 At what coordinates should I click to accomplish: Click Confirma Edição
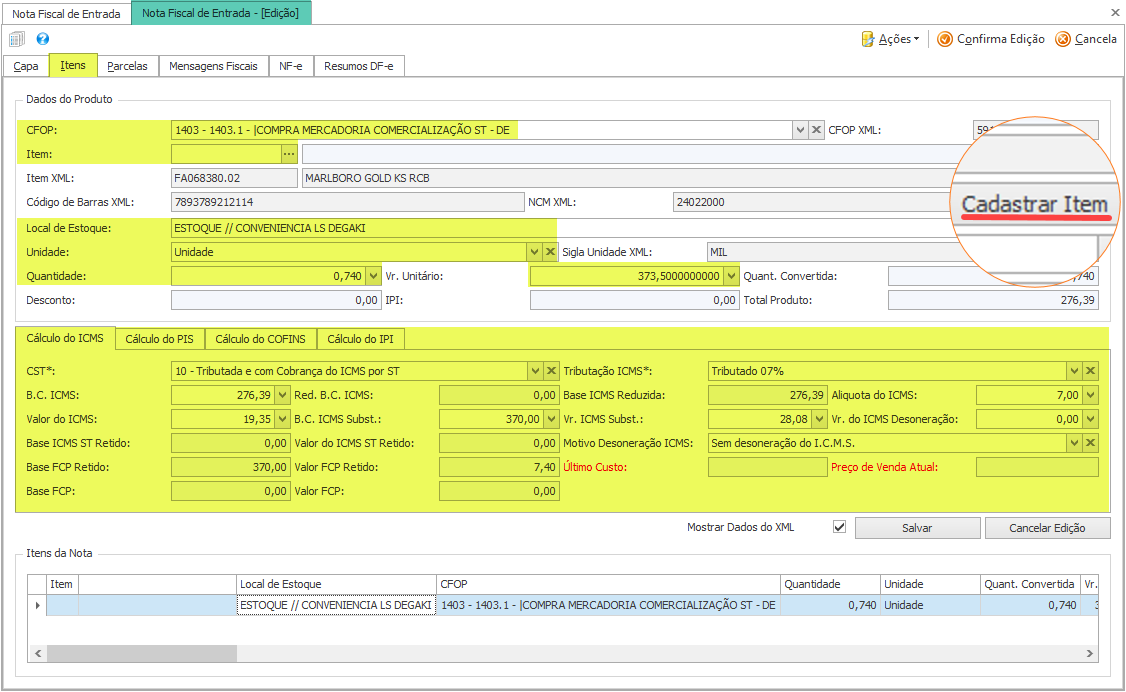(x=991, y=39)
